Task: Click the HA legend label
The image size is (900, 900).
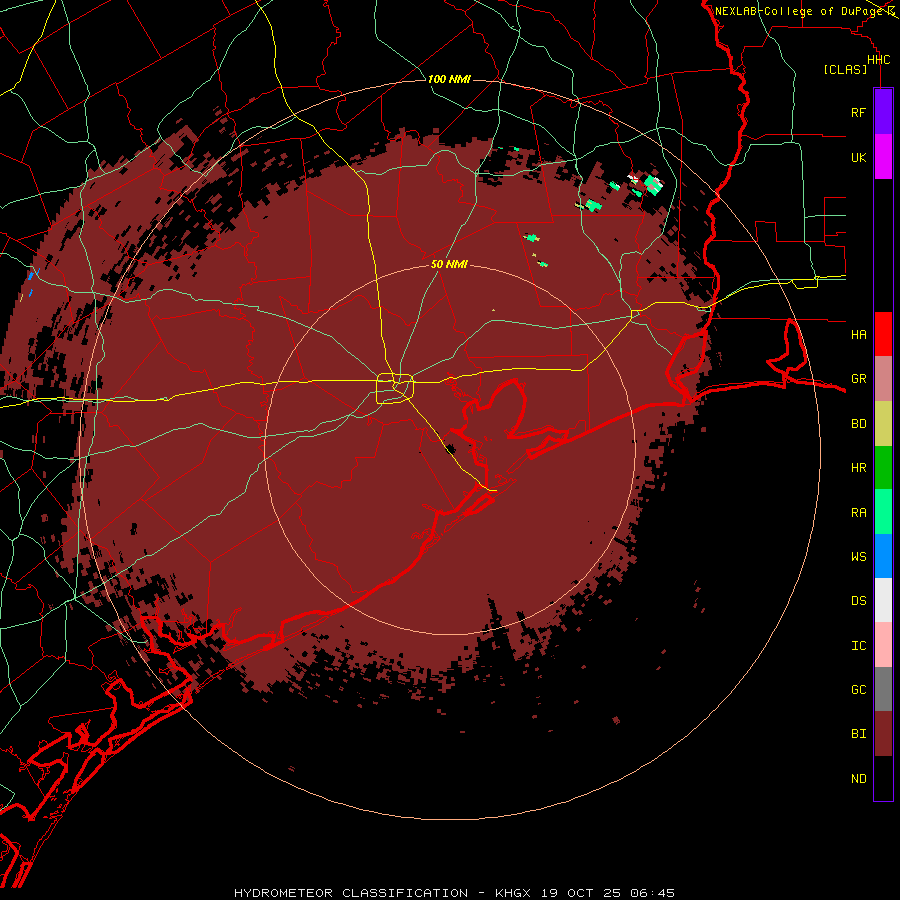Action: click(x=858, y=335)
